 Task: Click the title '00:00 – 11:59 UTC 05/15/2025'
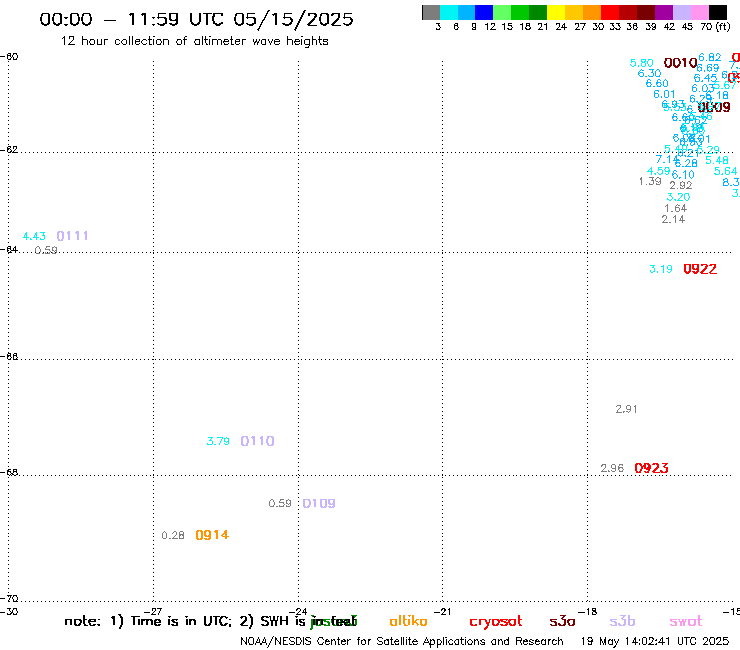[196, 19]
